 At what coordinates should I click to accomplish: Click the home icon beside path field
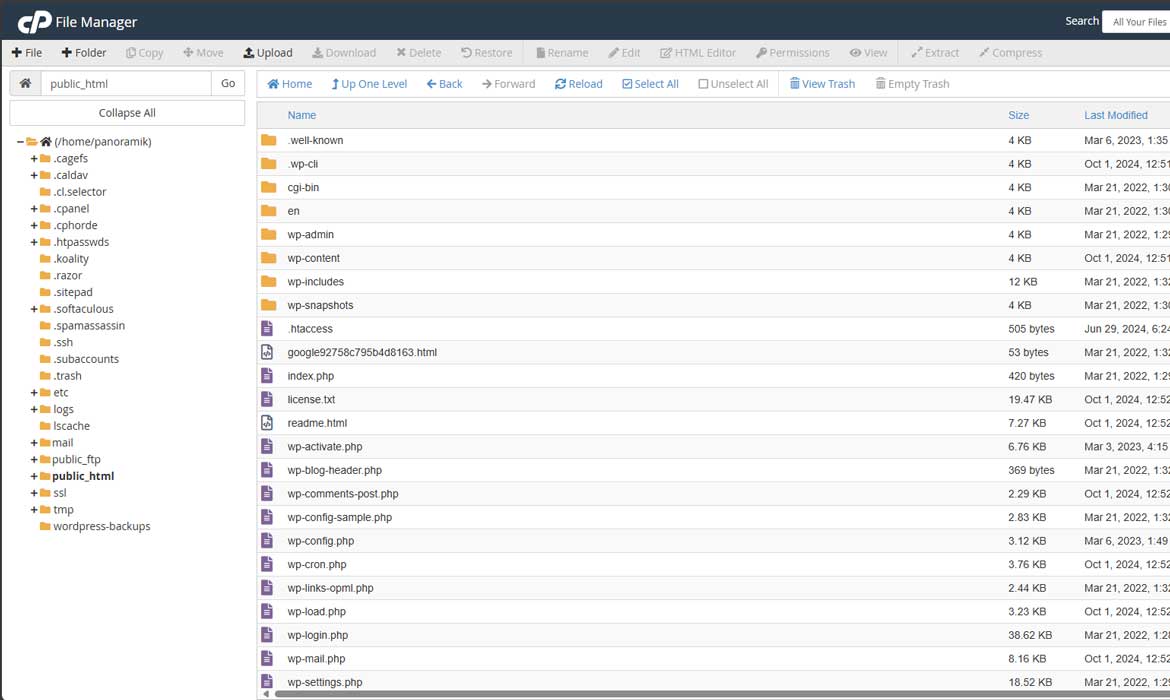[25, 84]
